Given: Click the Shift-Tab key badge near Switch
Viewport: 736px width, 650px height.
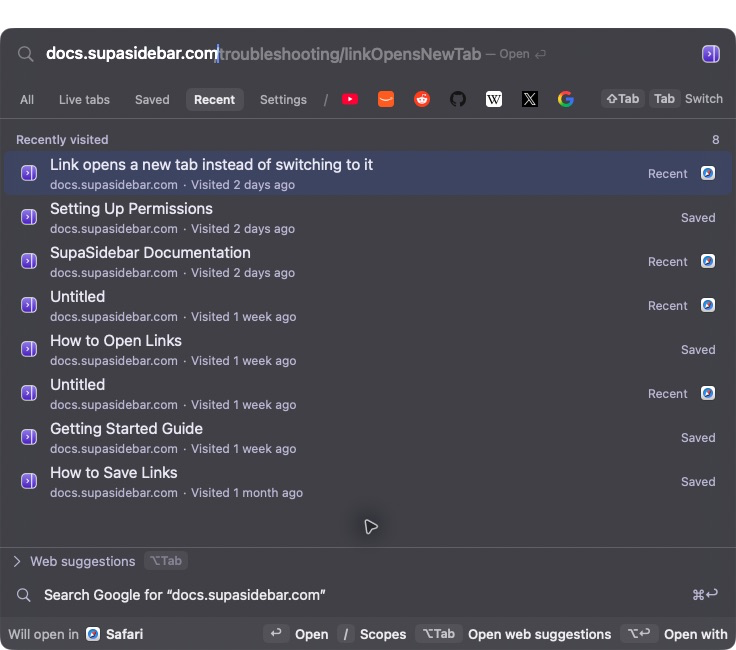Looking at the screenshot, I should click(x=622, y=99).
